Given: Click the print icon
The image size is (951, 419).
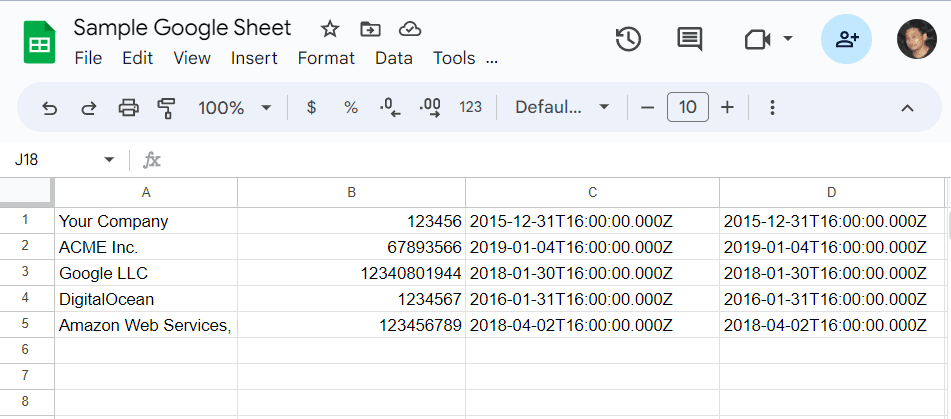Looking at the screenshot, I should coord(128,108).
